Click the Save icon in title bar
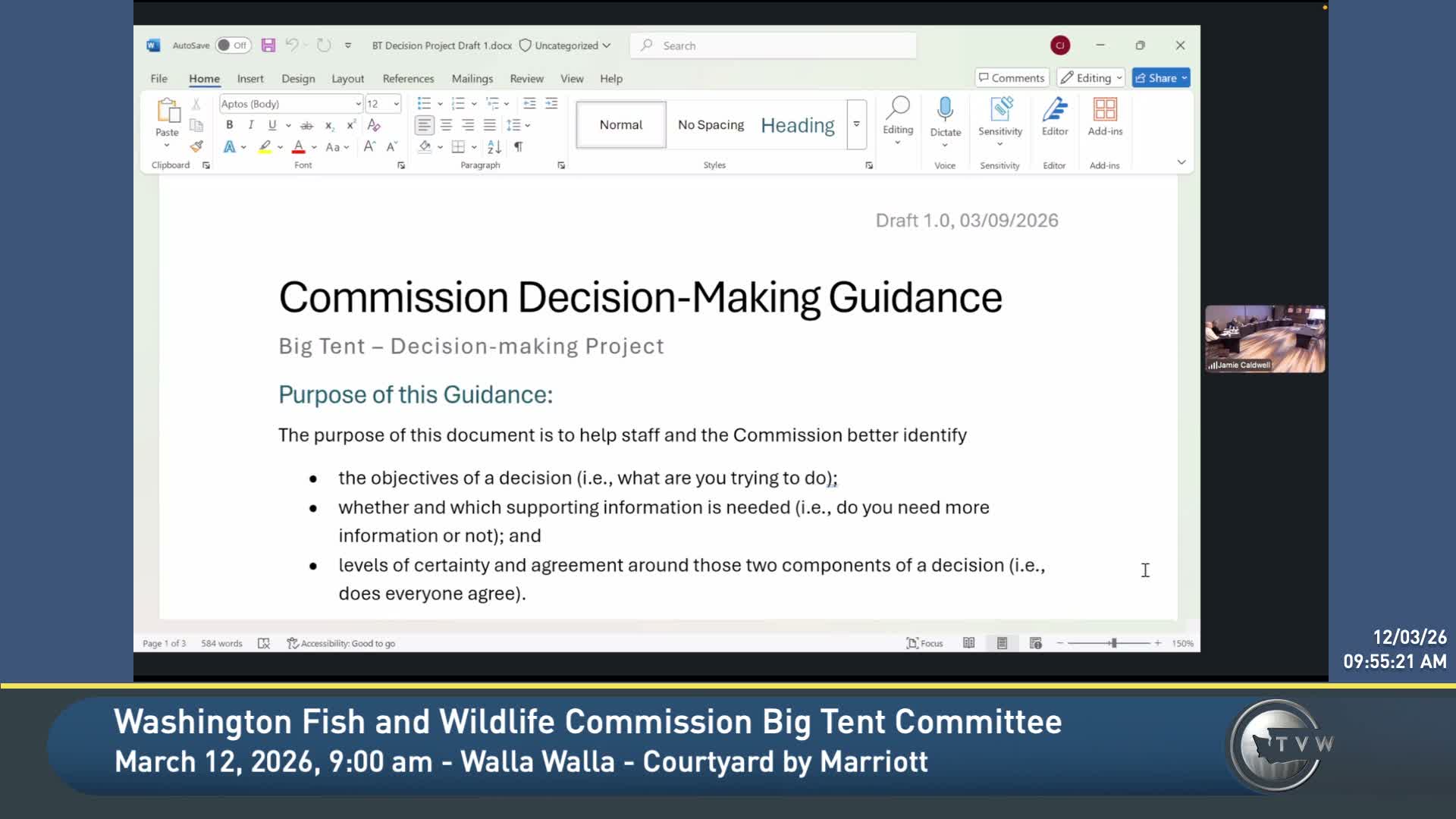 [268, 45]
